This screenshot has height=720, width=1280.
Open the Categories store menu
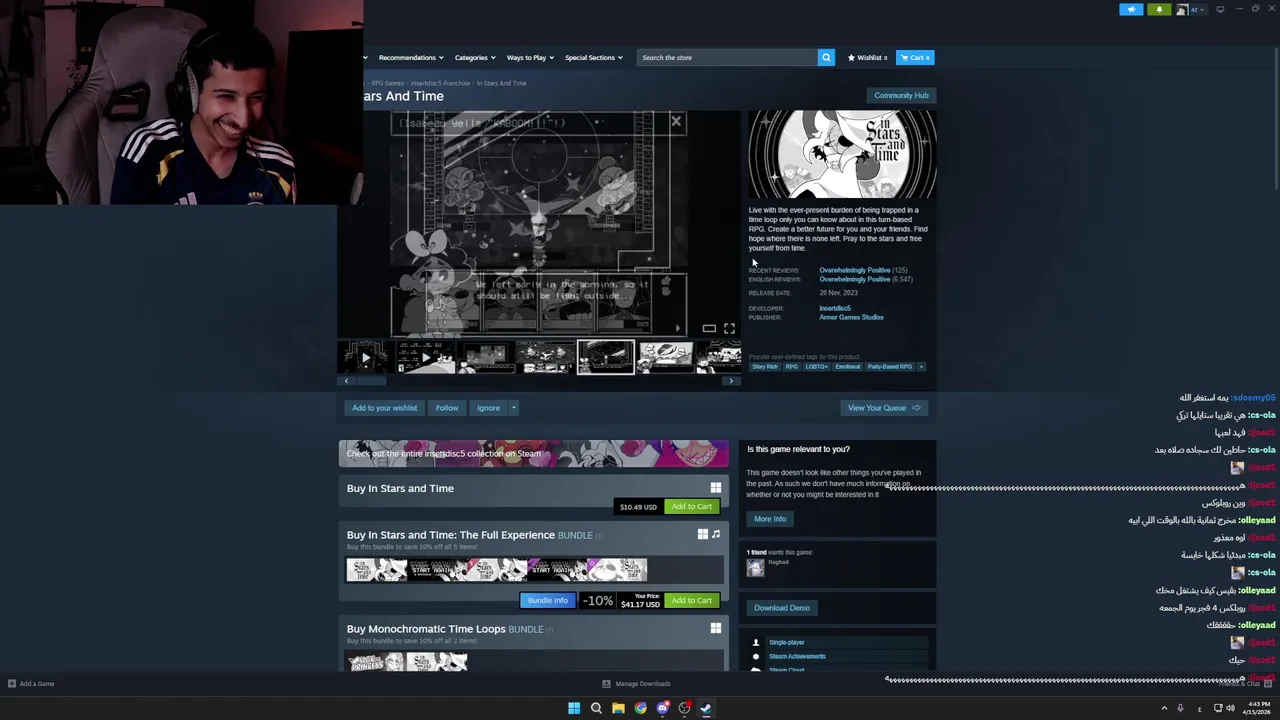[475, 58]
